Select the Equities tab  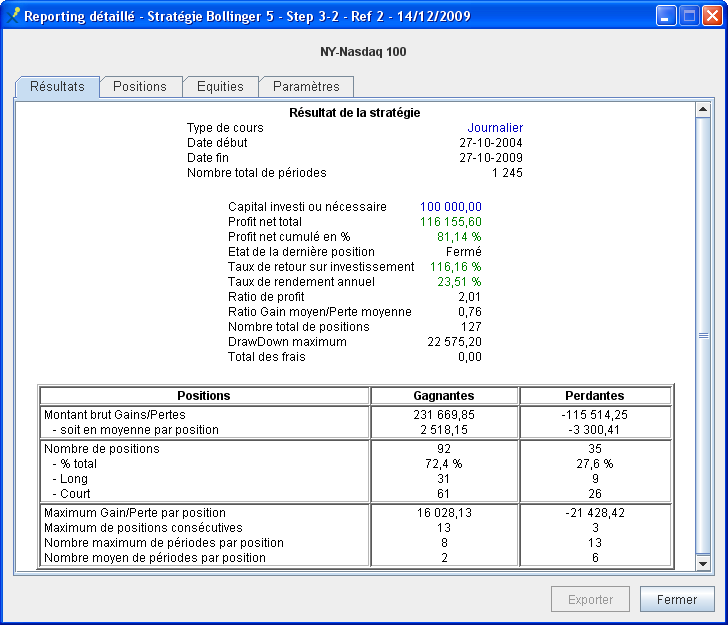220,87
